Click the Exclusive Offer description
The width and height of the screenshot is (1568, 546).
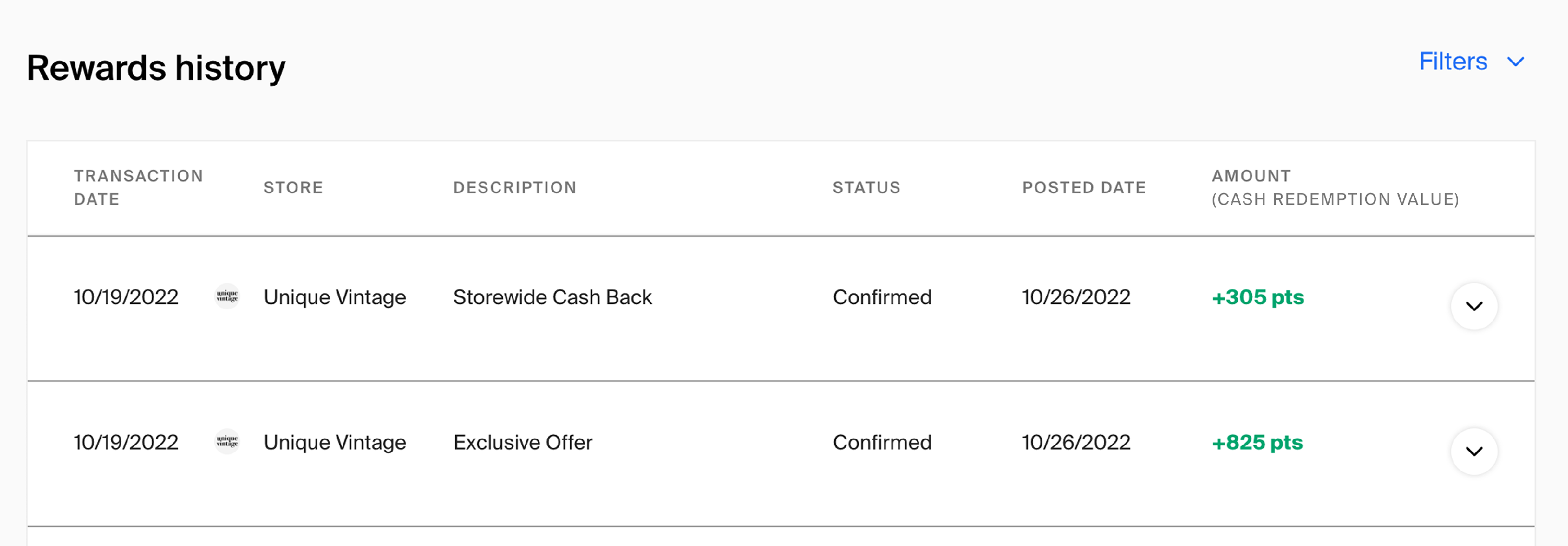pyautogui.click(x=522, y=442)
